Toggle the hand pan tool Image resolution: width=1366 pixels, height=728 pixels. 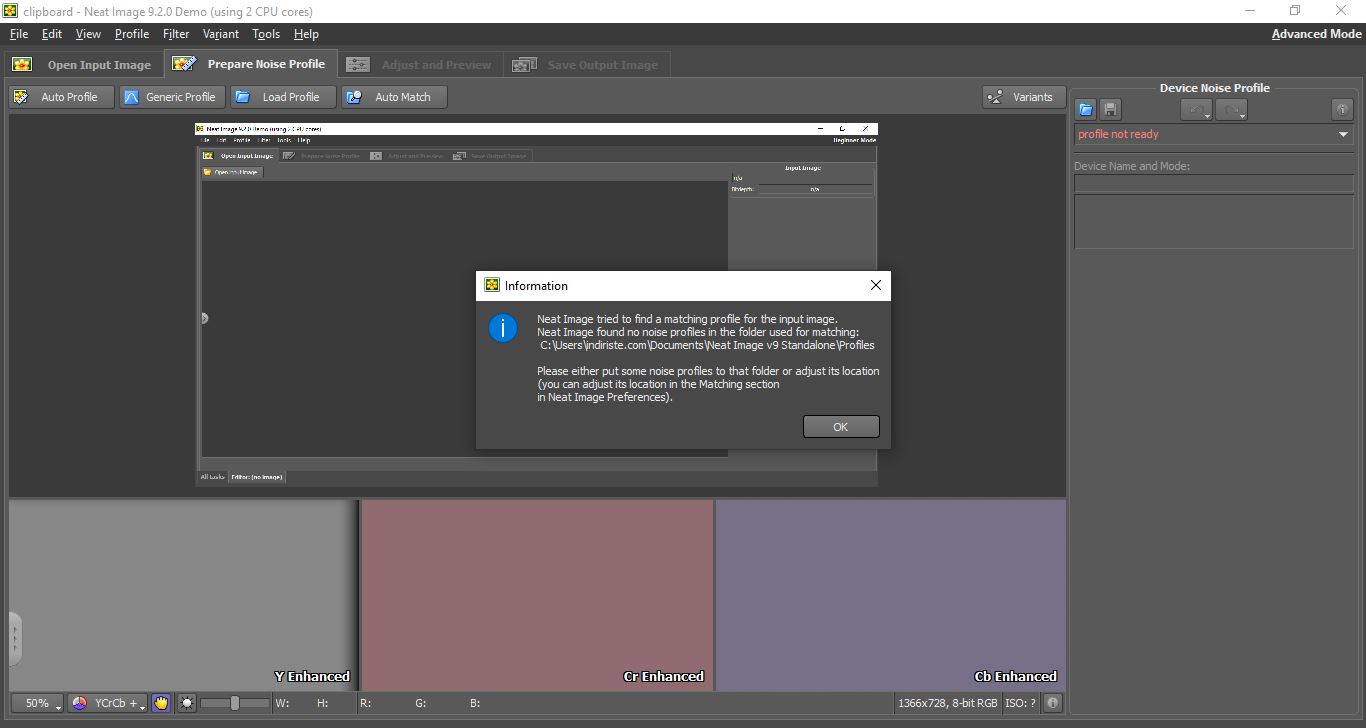point(161,703)
